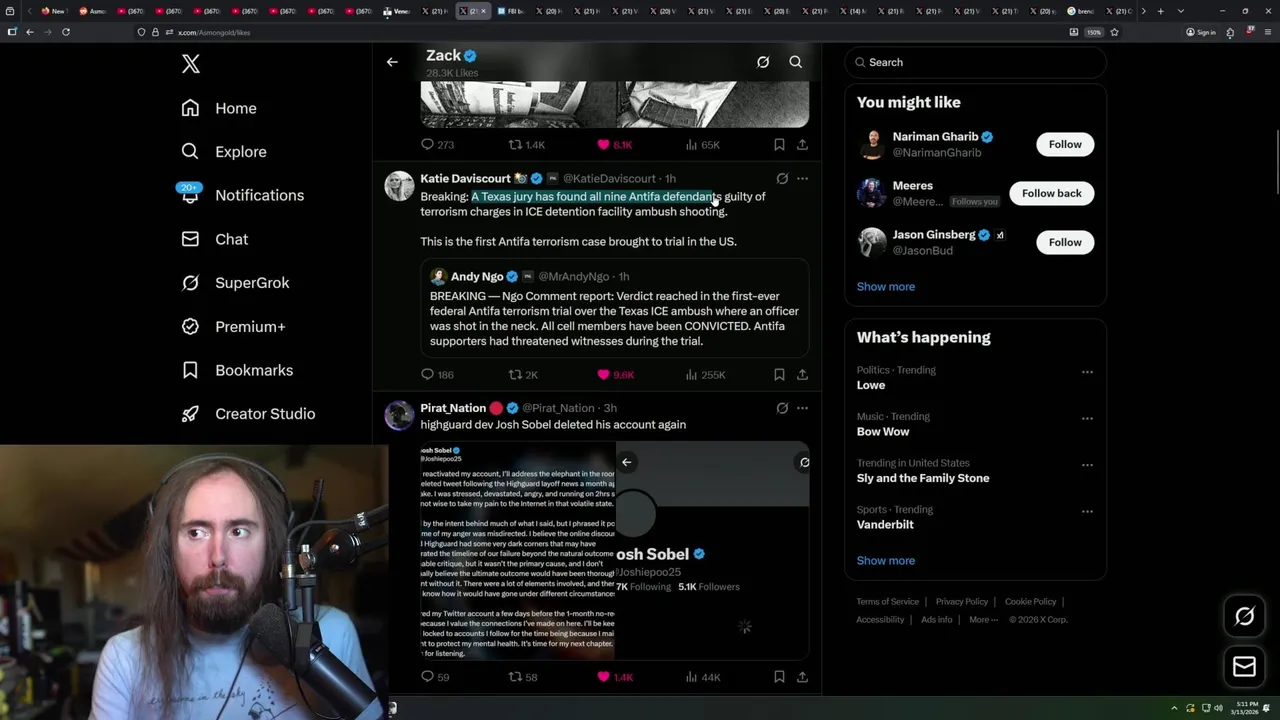Unlike Katie Daviscourt post with 9.6K likes
This screenshot has height=720, width=1280.
tap(615, 375)
